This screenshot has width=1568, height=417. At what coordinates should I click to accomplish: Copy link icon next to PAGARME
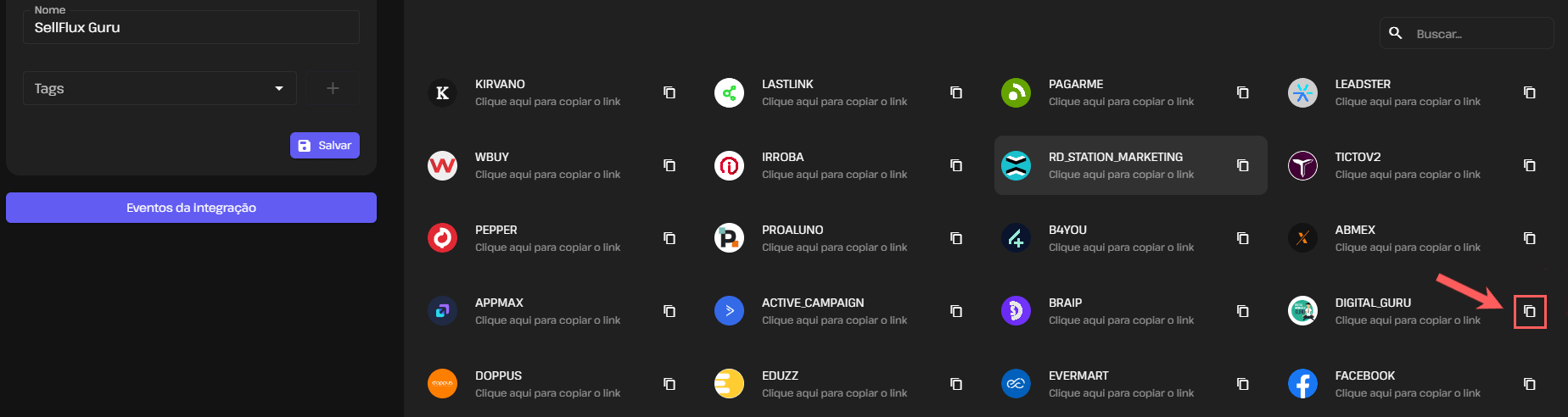(1243, 92)
